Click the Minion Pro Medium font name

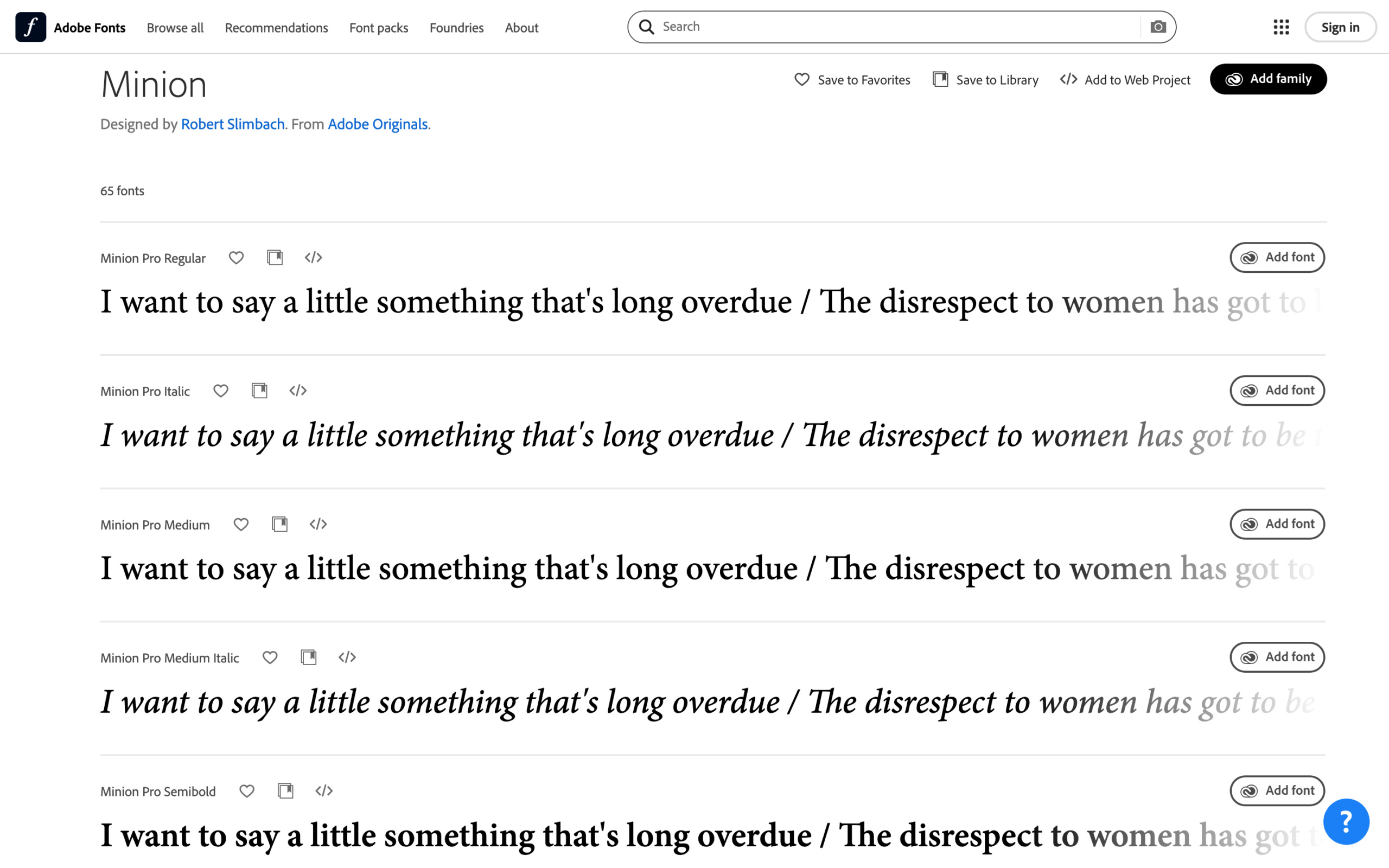155,525
